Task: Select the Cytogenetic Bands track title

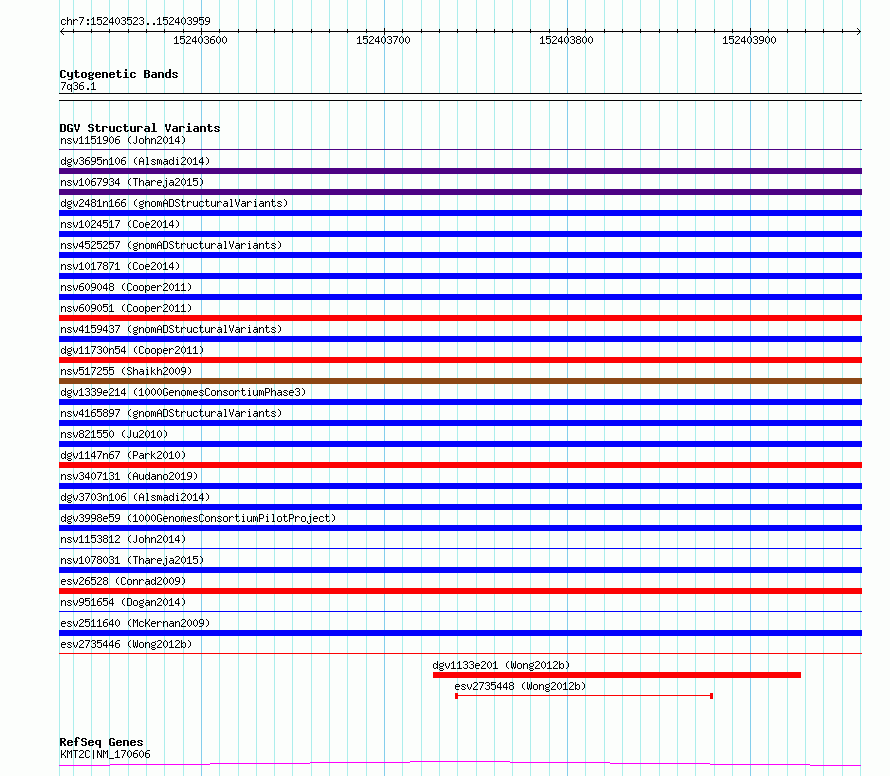Action: (x=119, y=74)
